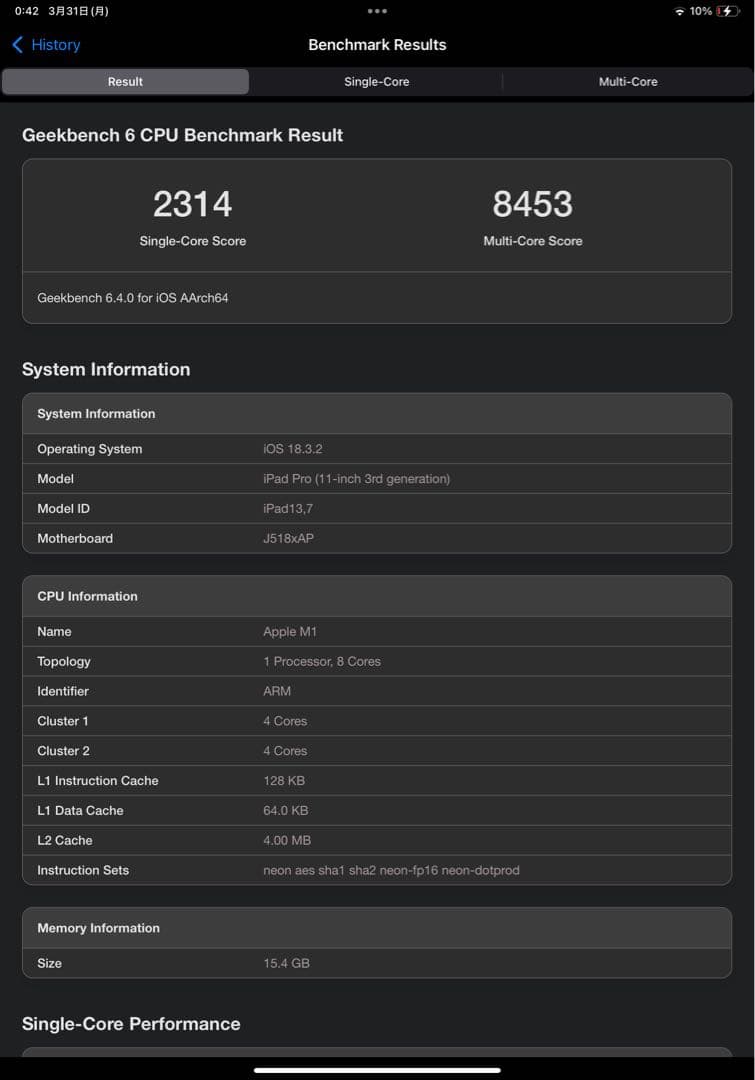Tap the Cluster 2 row label

[x=63, y=751]
